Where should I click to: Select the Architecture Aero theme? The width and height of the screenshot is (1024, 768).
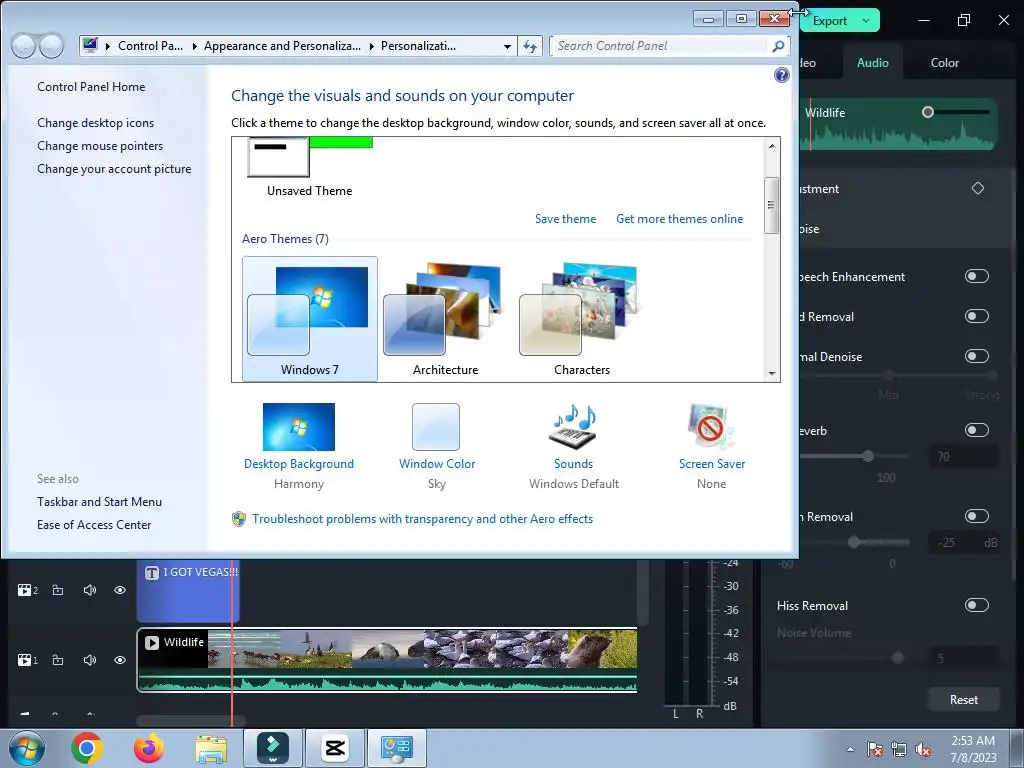point(445,319)
